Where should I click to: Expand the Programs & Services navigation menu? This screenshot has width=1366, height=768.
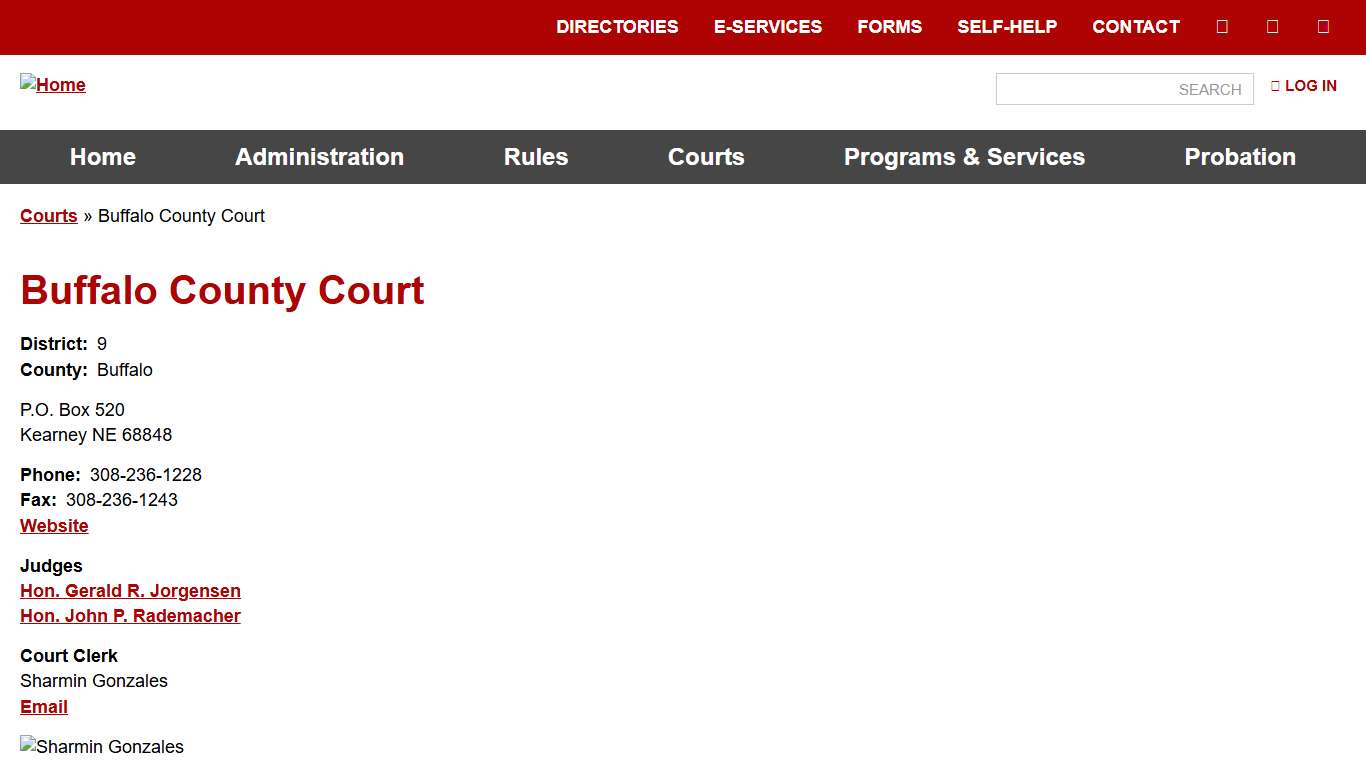[964, 157]
